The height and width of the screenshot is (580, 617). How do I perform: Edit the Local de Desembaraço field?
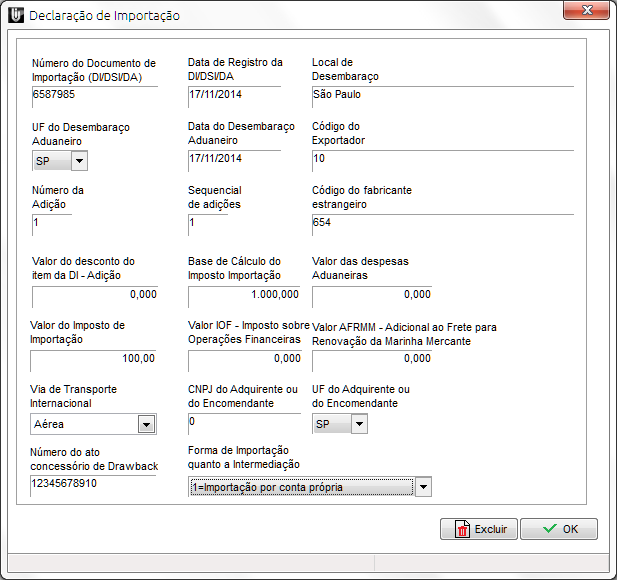coord(441,95)
